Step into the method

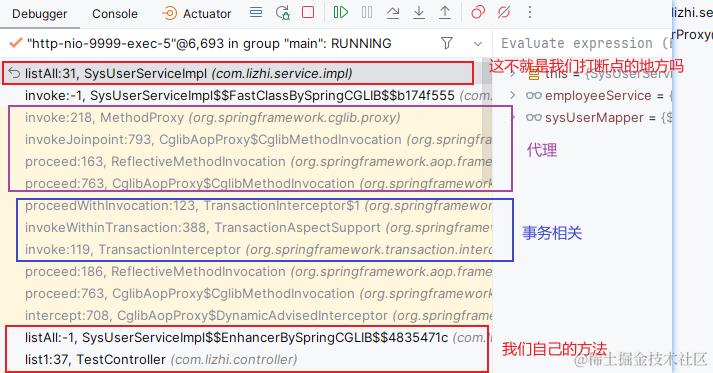(x=419, y=13)
